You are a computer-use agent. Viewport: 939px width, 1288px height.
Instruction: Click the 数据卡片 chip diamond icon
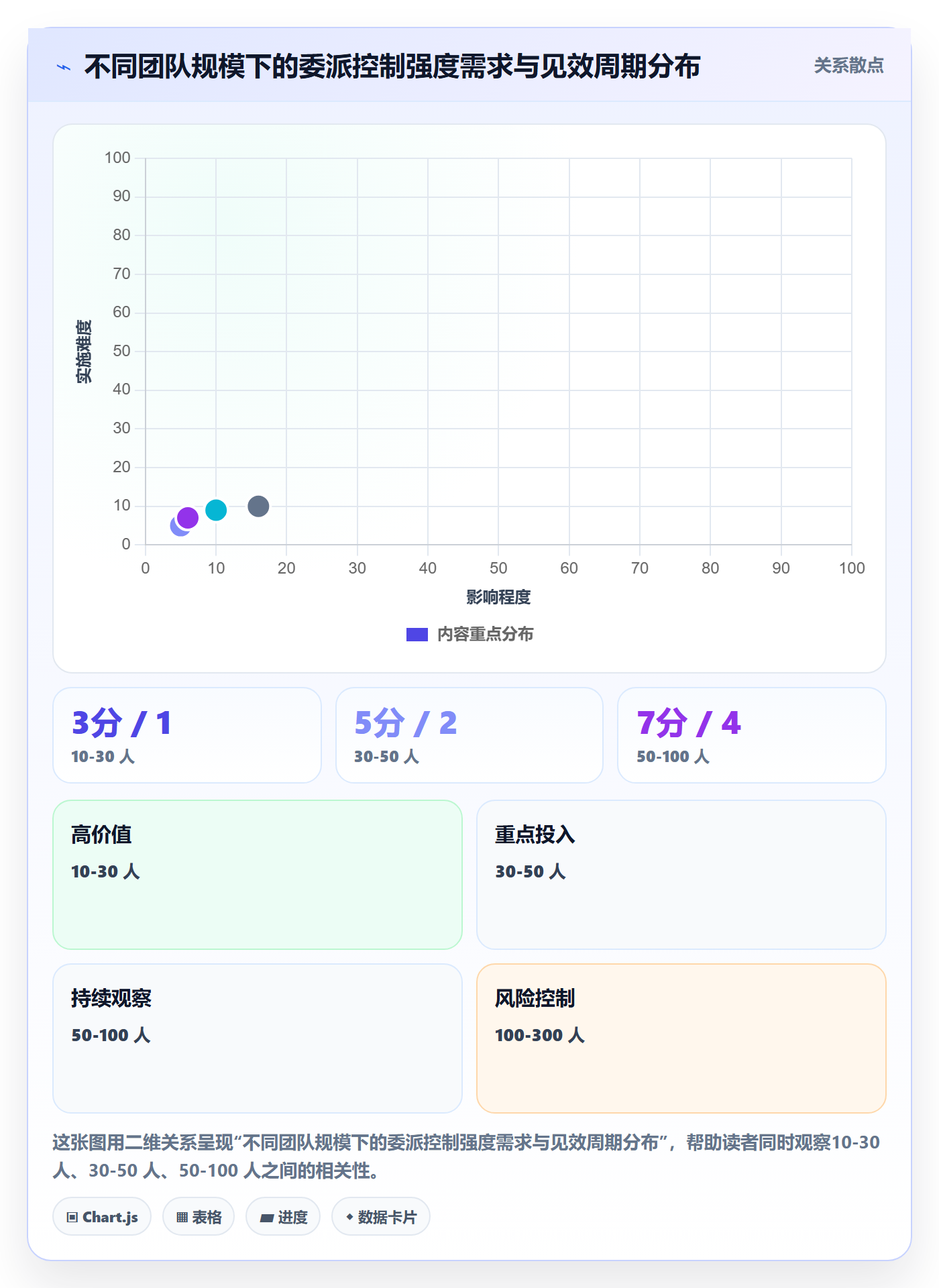pyautogui.click(x=349, y=1217)
